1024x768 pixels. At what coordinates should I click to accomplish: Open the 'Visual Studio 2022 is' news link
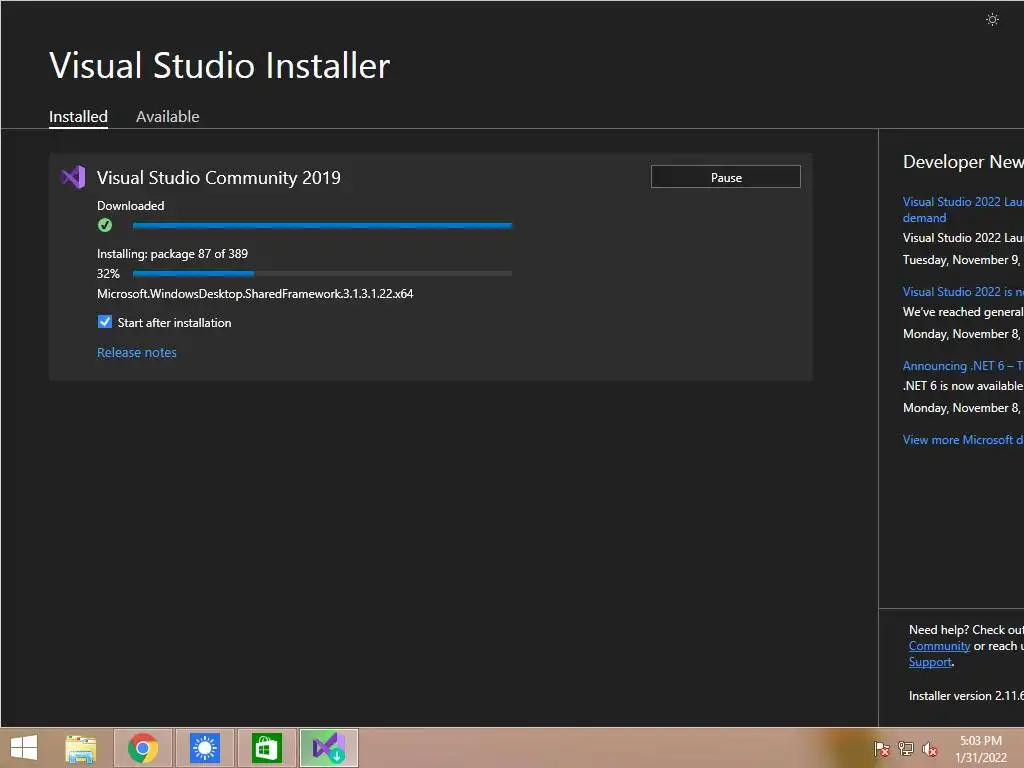click(x=963, y=292)
